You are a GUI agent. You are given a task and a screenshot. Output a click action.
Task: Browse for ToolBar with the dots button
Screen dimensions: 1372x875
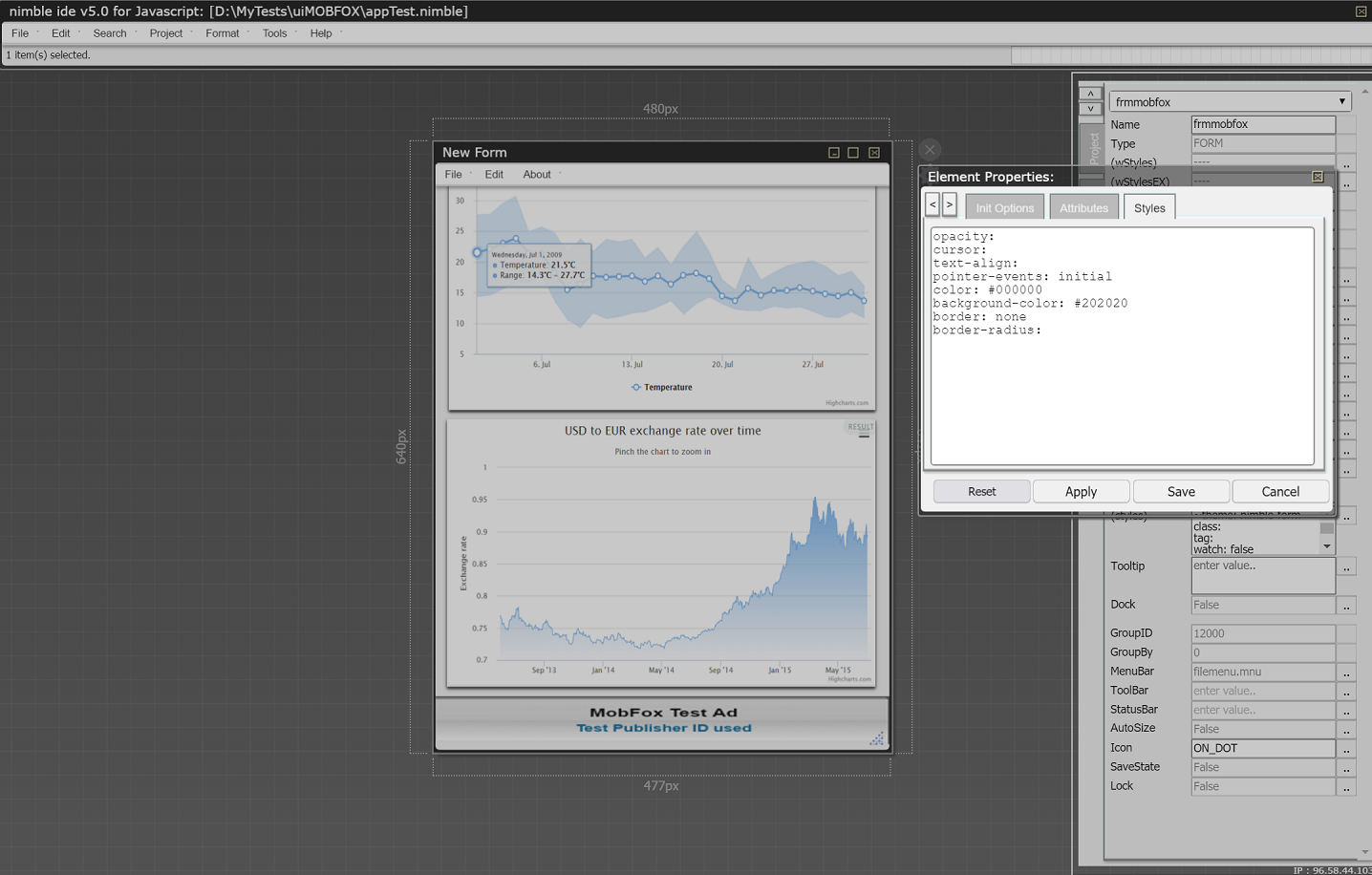point(1346,692)
